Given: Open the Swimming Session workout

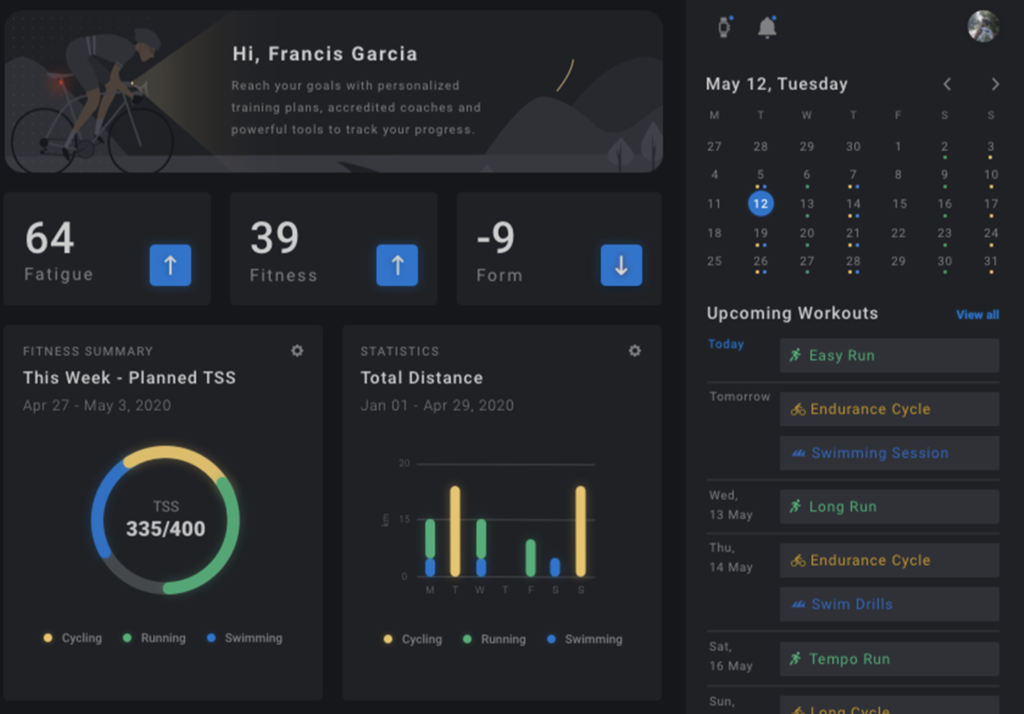Looking at the screenshot, I should tap(889, 453).
